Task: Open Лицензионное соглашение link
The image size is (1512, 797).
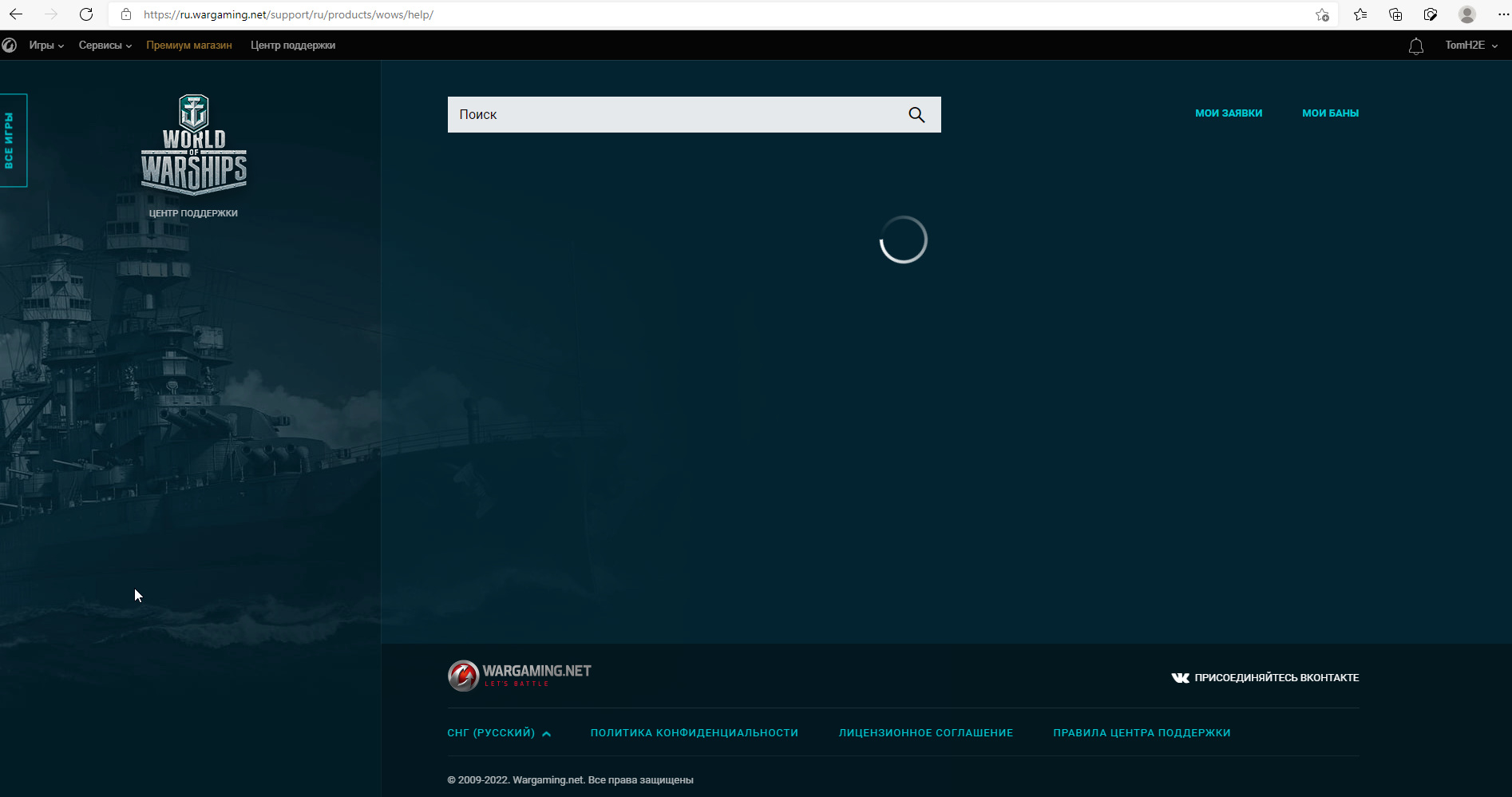Action: (x=926, y=733)
